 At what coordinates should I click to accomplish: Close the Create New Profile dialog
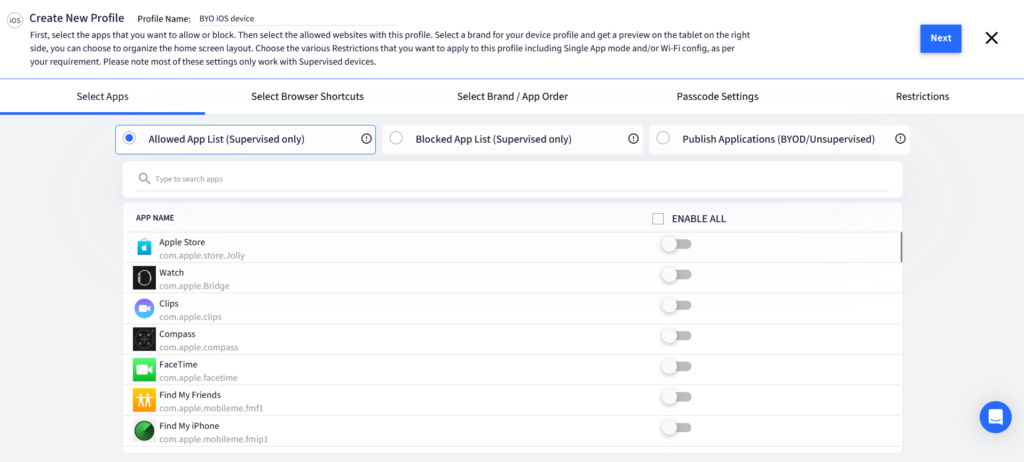pyautogui.click(x=991, y=38)
